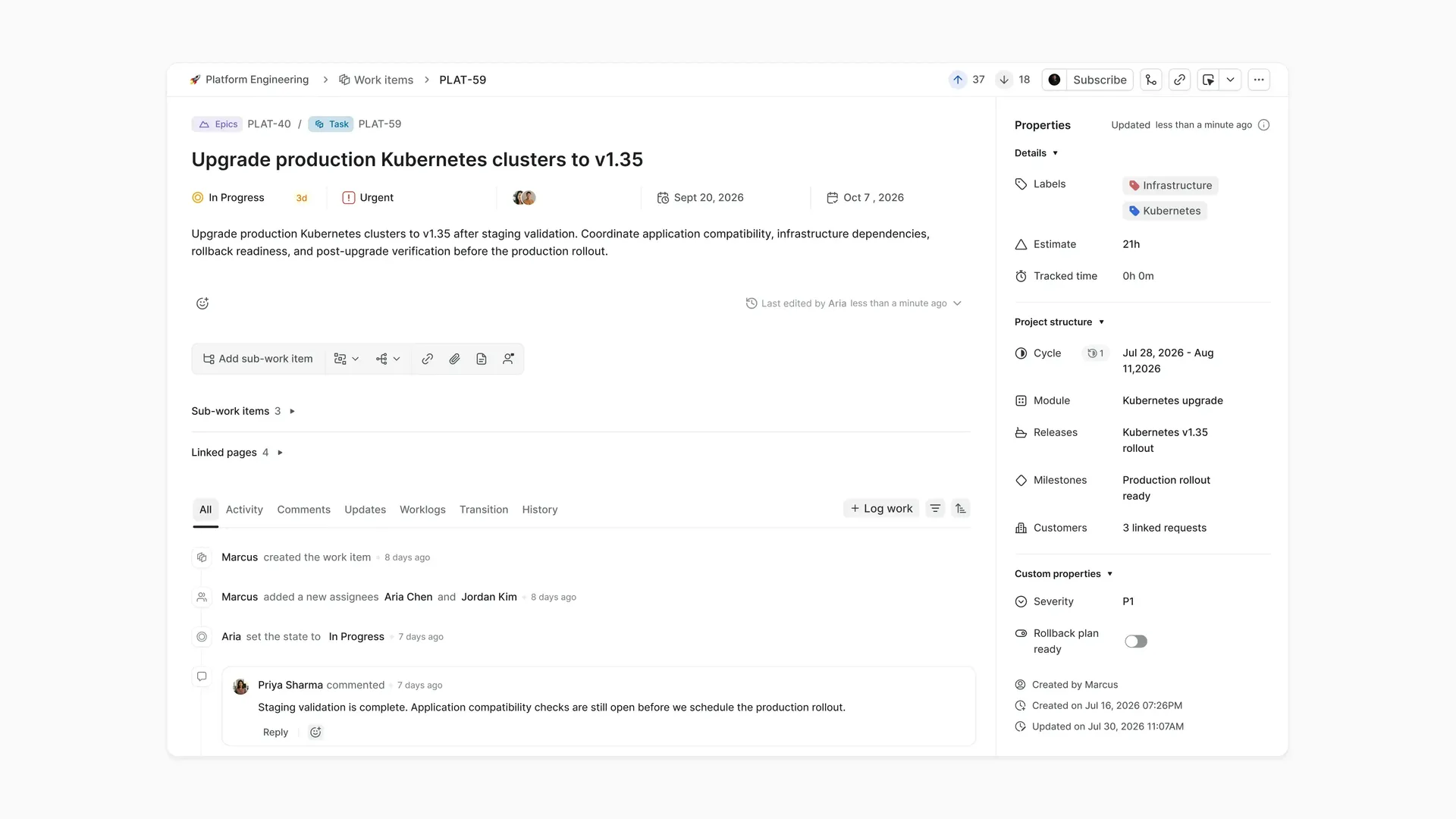Open Priya Sharma's avatar
The width and height of the screenshot is (1456, 819).
tap(240, 686)
